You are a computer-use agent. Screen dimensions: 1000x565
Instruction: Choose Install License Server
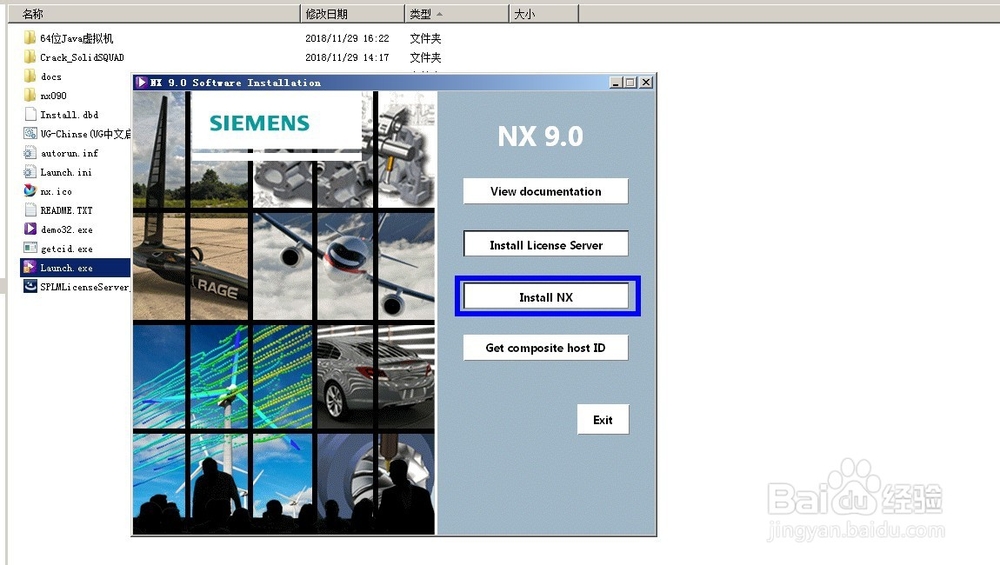[545, 244]
